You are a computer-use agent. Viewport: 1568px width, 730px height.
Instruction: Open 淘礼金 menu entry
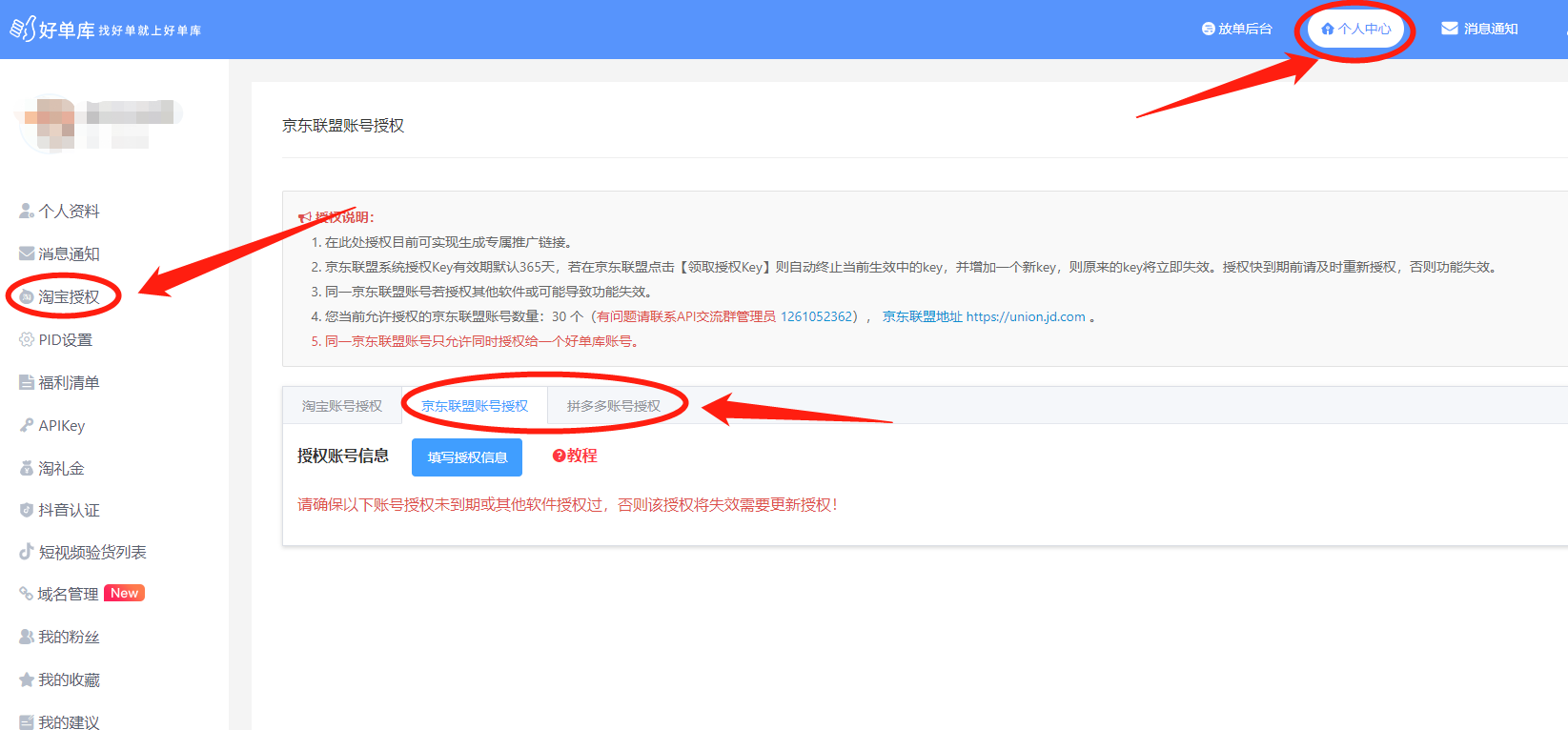61,468
